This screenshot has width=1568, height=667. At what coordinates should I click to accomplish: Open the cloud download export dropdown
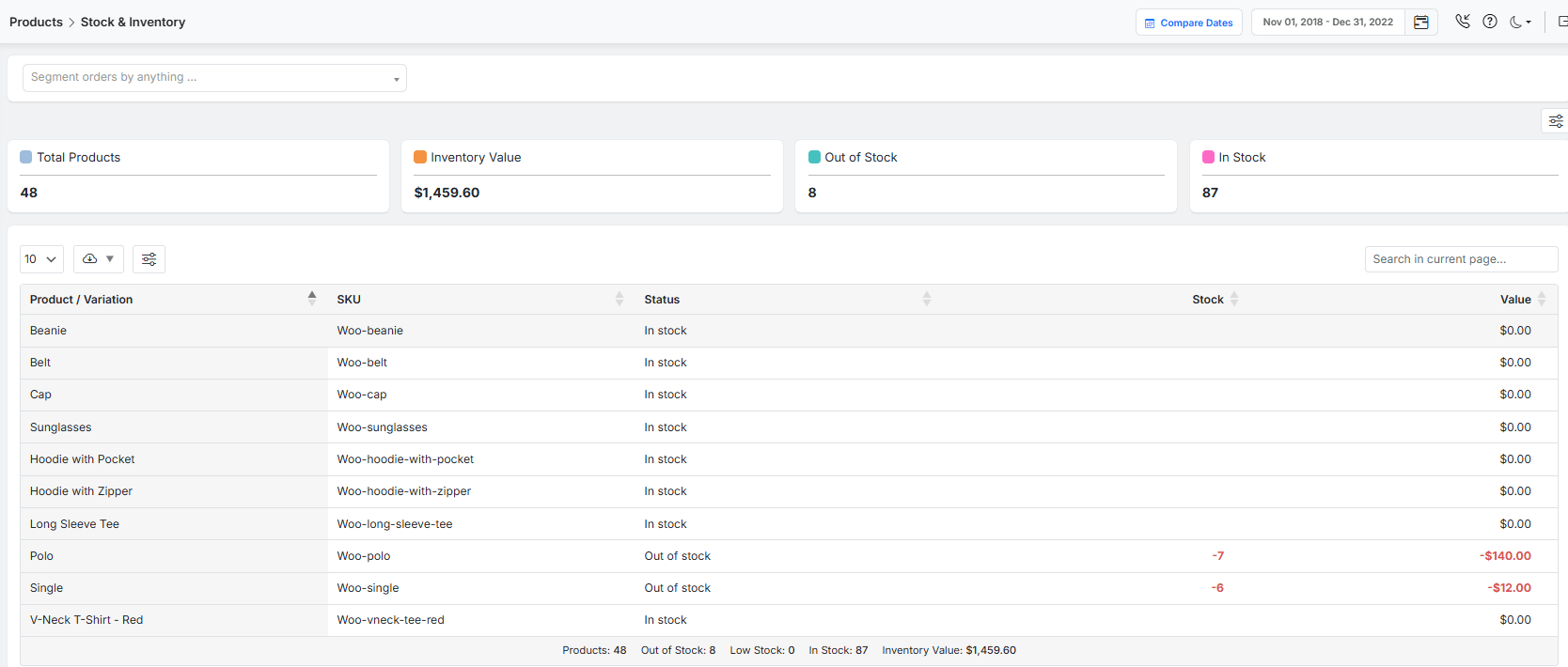(x=99, y=259)
